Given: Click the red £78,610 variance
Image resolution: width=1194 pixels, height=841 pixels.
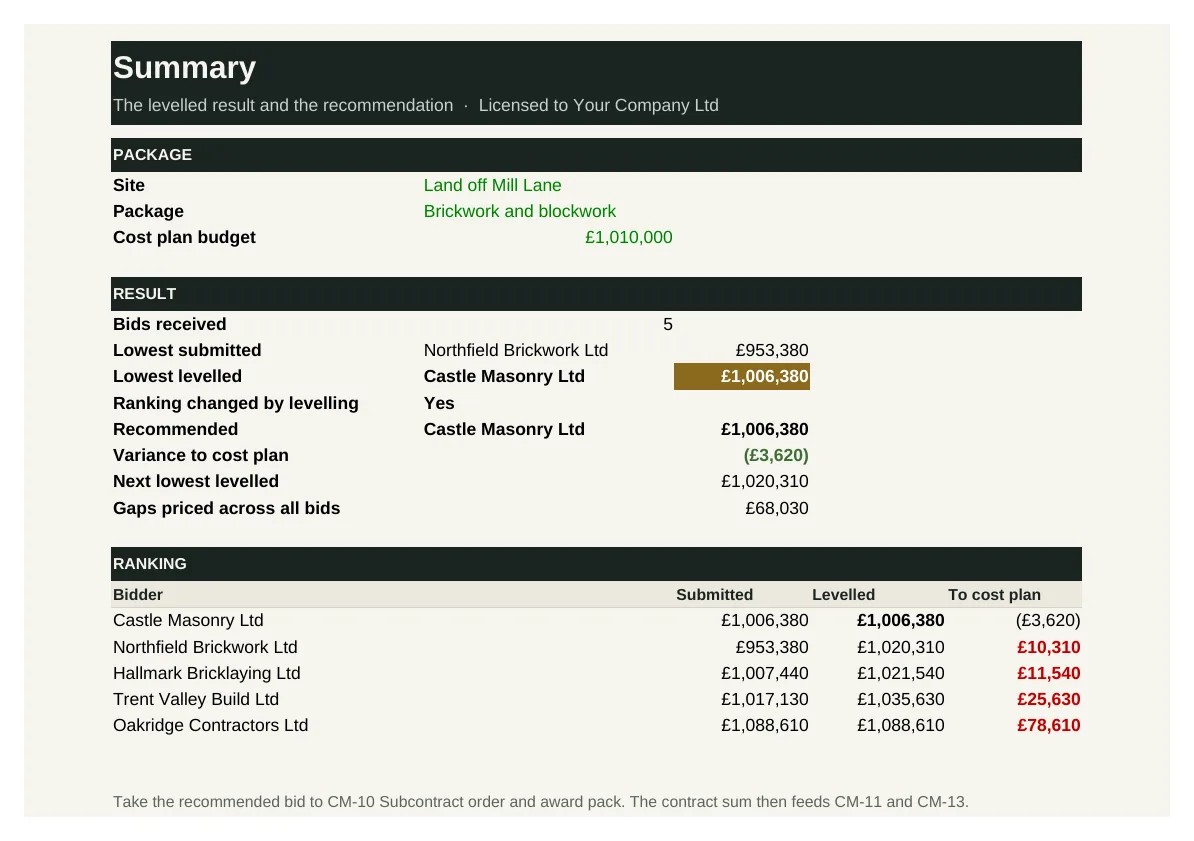Looking at the screenshot, I should click(x=1049, y=725).
